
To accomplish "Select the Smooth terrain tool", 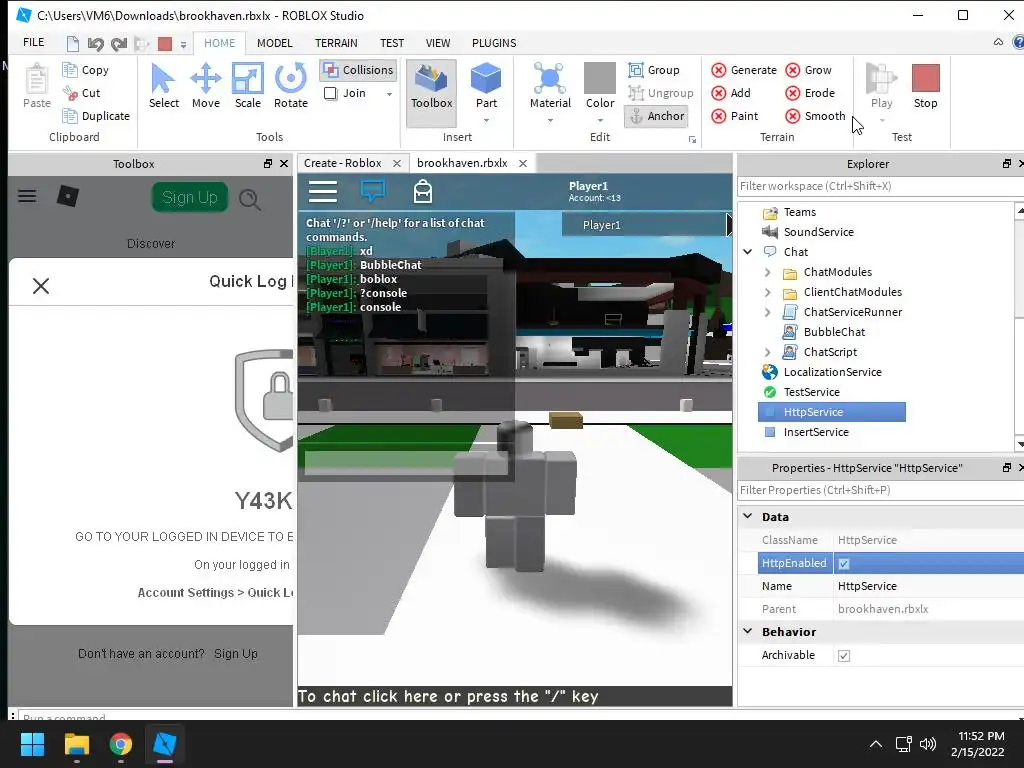I will (815, 116).
